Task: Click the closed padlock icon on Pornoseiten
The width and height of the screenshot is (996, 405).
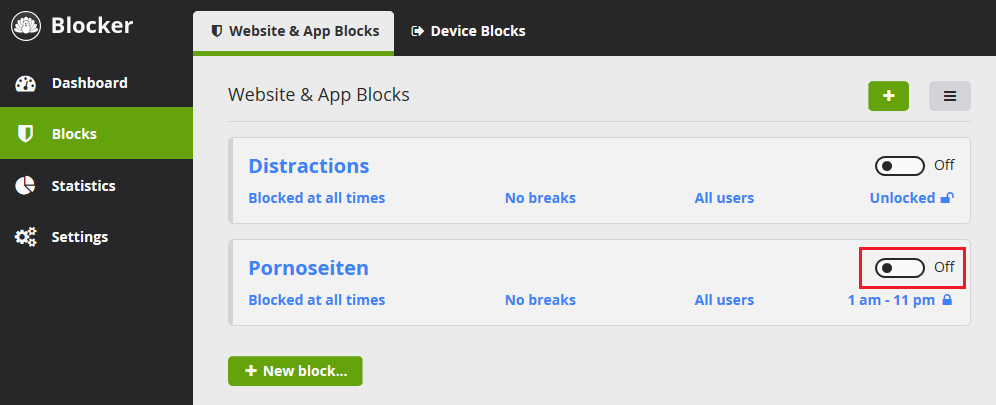Action: 946,300
